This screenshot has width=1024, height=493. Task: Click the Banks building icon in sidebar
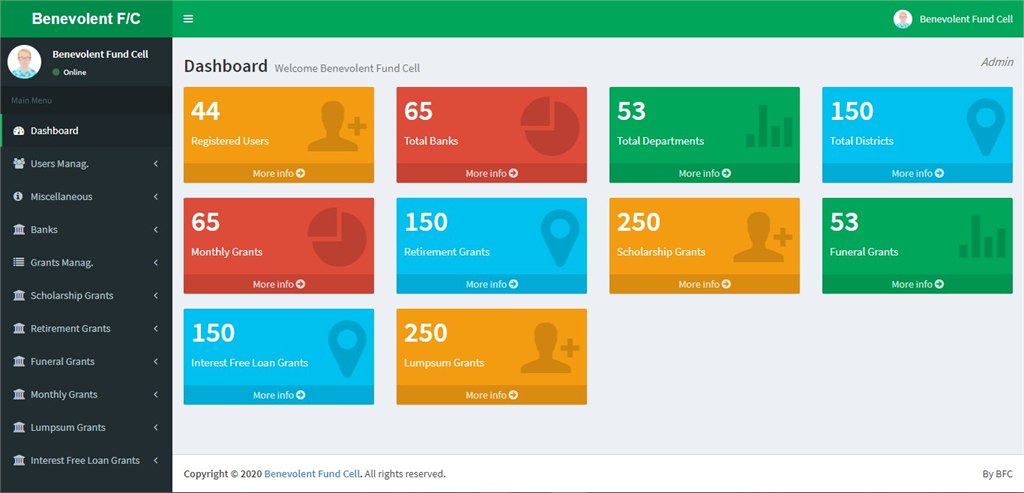coord(19,230)
